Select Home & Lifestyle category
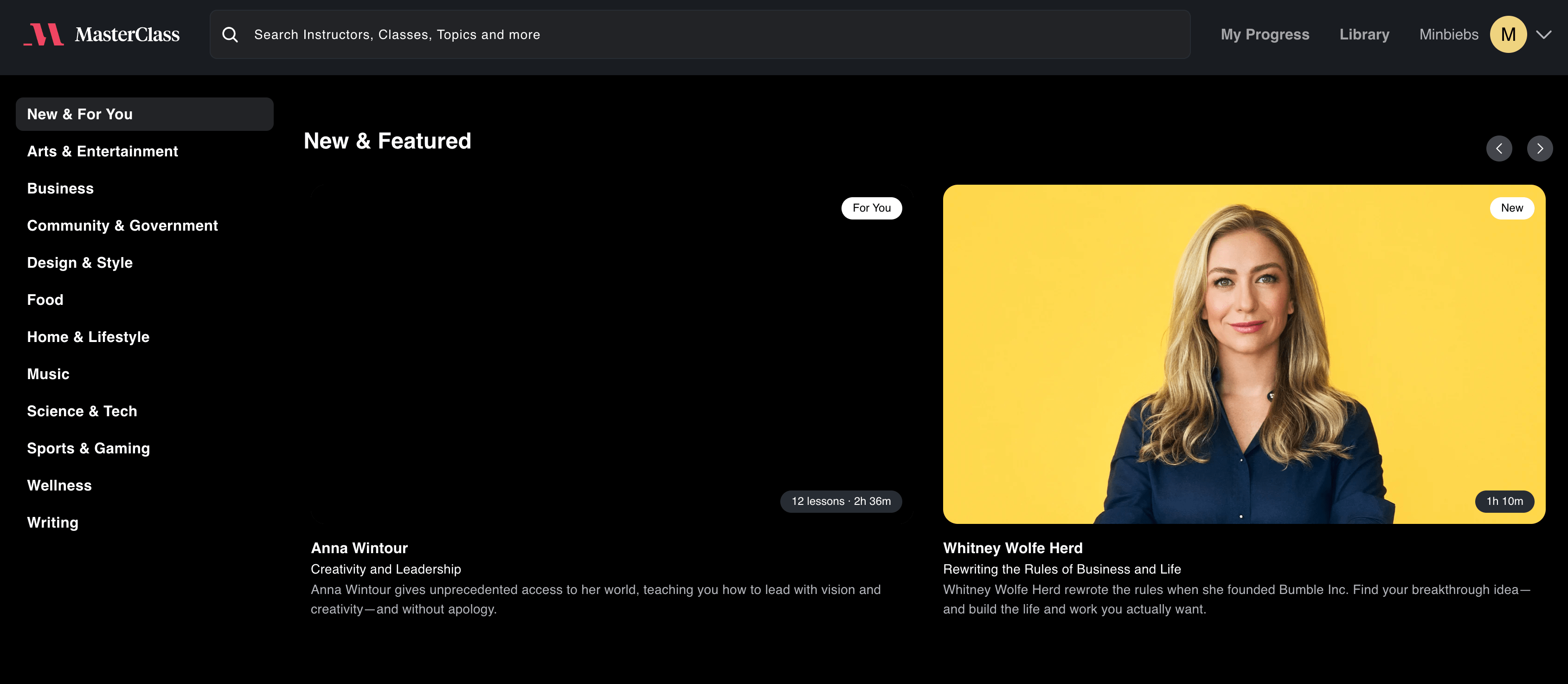Screen dimensions: 1568x684 click(88, 337)
